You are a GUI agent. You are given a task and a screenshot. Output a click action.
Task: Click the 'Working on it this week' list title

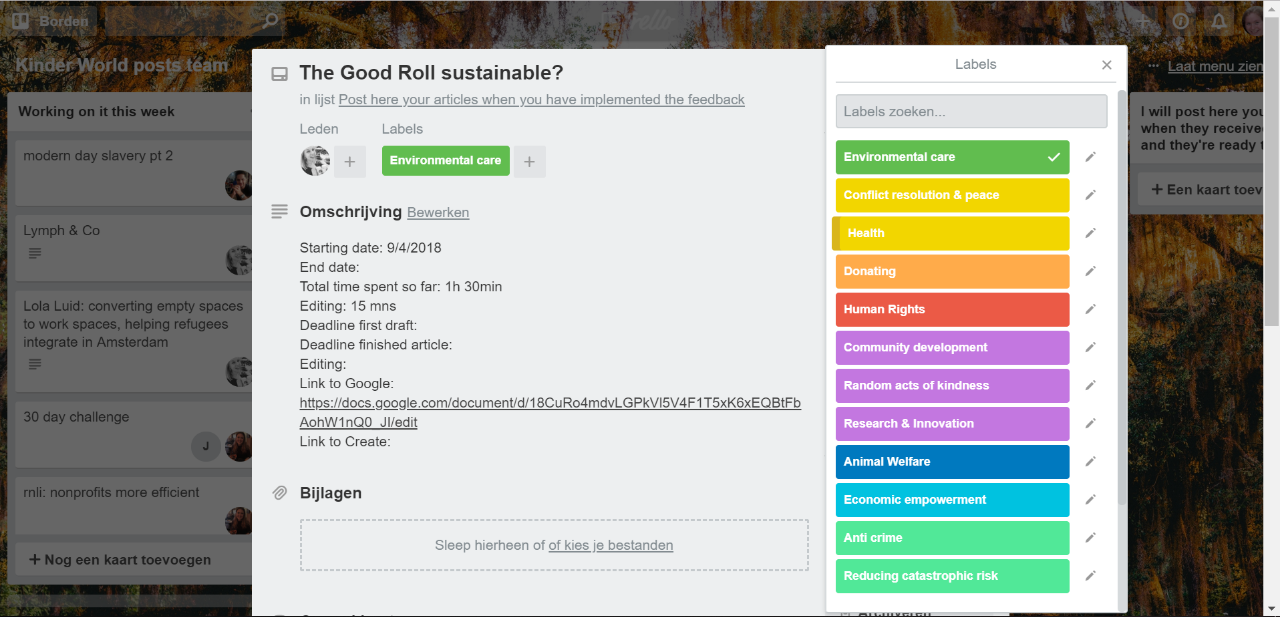click(97, 112)
